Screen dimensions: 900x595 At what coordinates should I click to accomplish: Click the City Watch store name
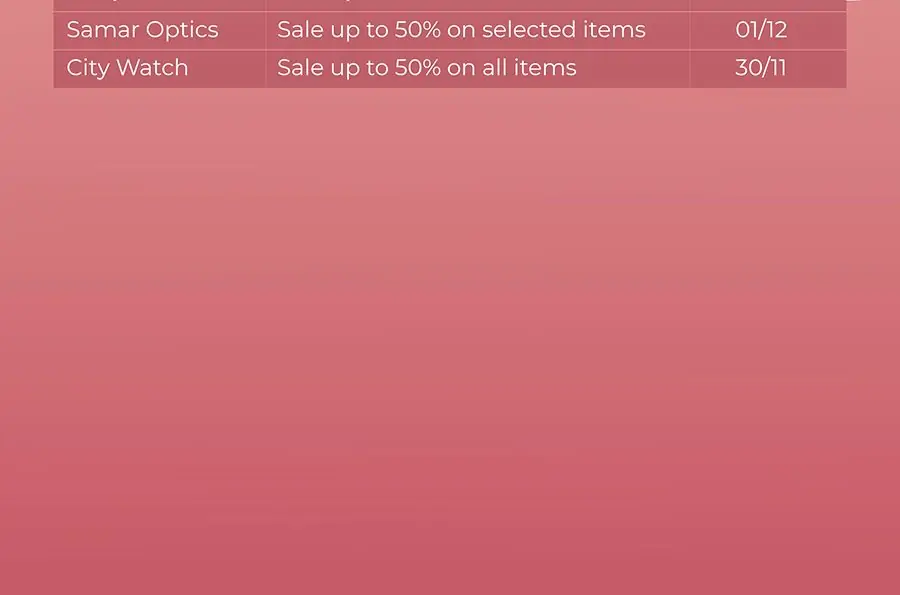tap(127, 68)
